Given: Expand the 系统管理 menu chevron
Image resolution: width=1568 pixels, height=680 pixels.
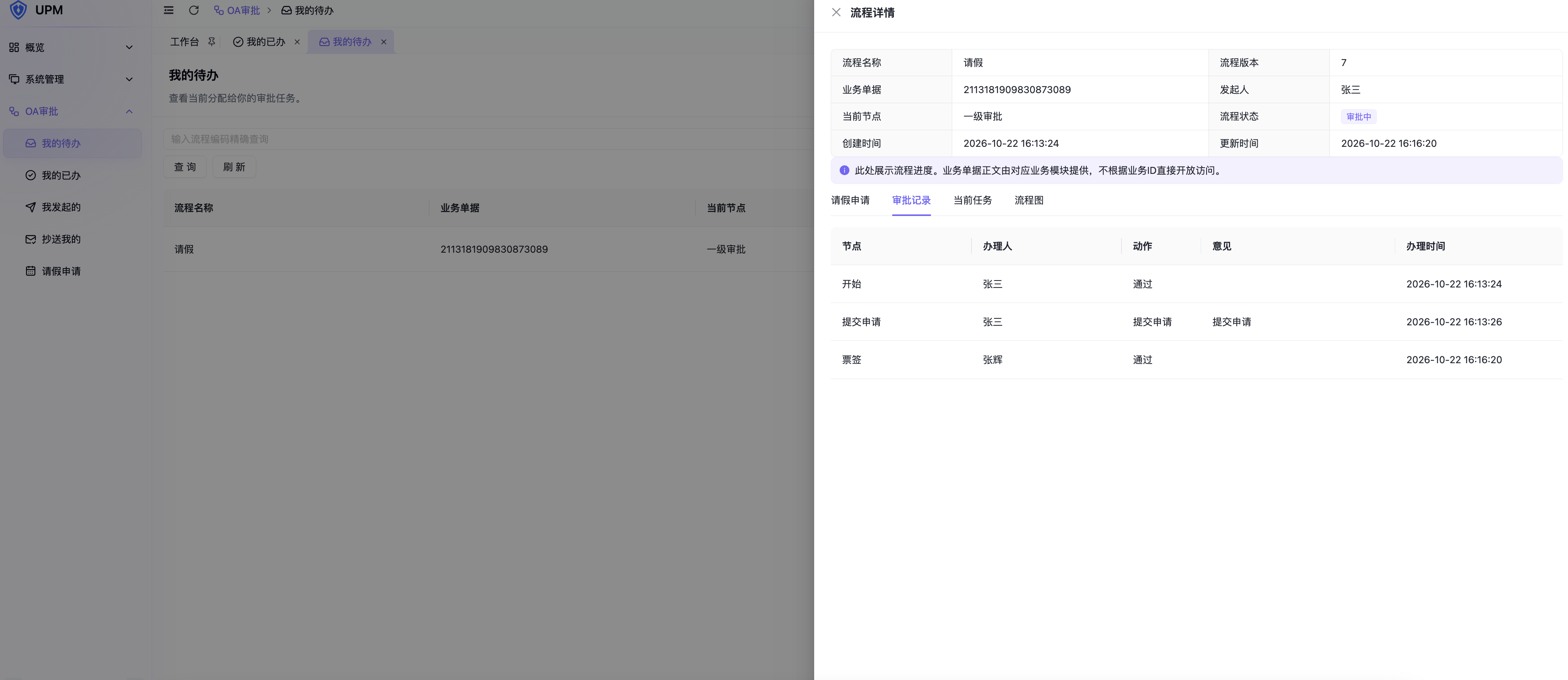Looking at the screenshot, I should coord(129,79).
